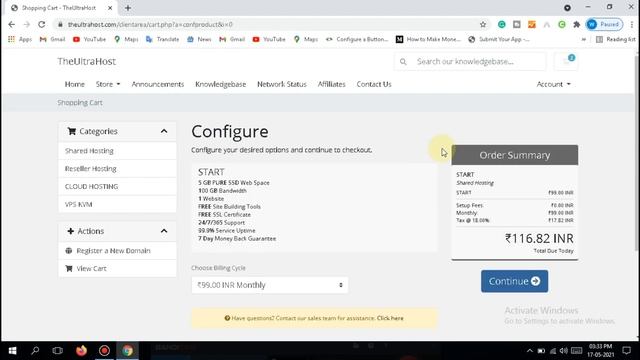Click the taskbar clock and date
The image size is (640, 360).
[600, 351]
